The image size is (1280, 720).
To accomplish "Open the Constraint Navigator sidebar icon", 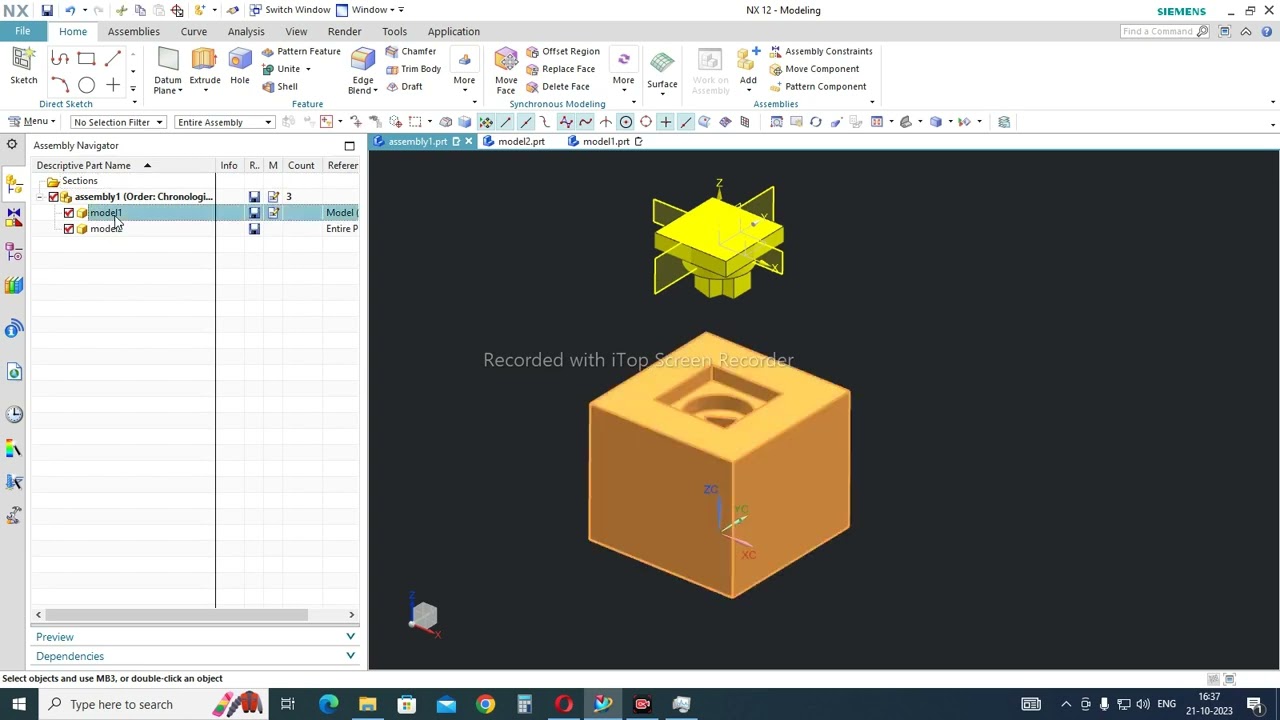I will click(14, 216).
